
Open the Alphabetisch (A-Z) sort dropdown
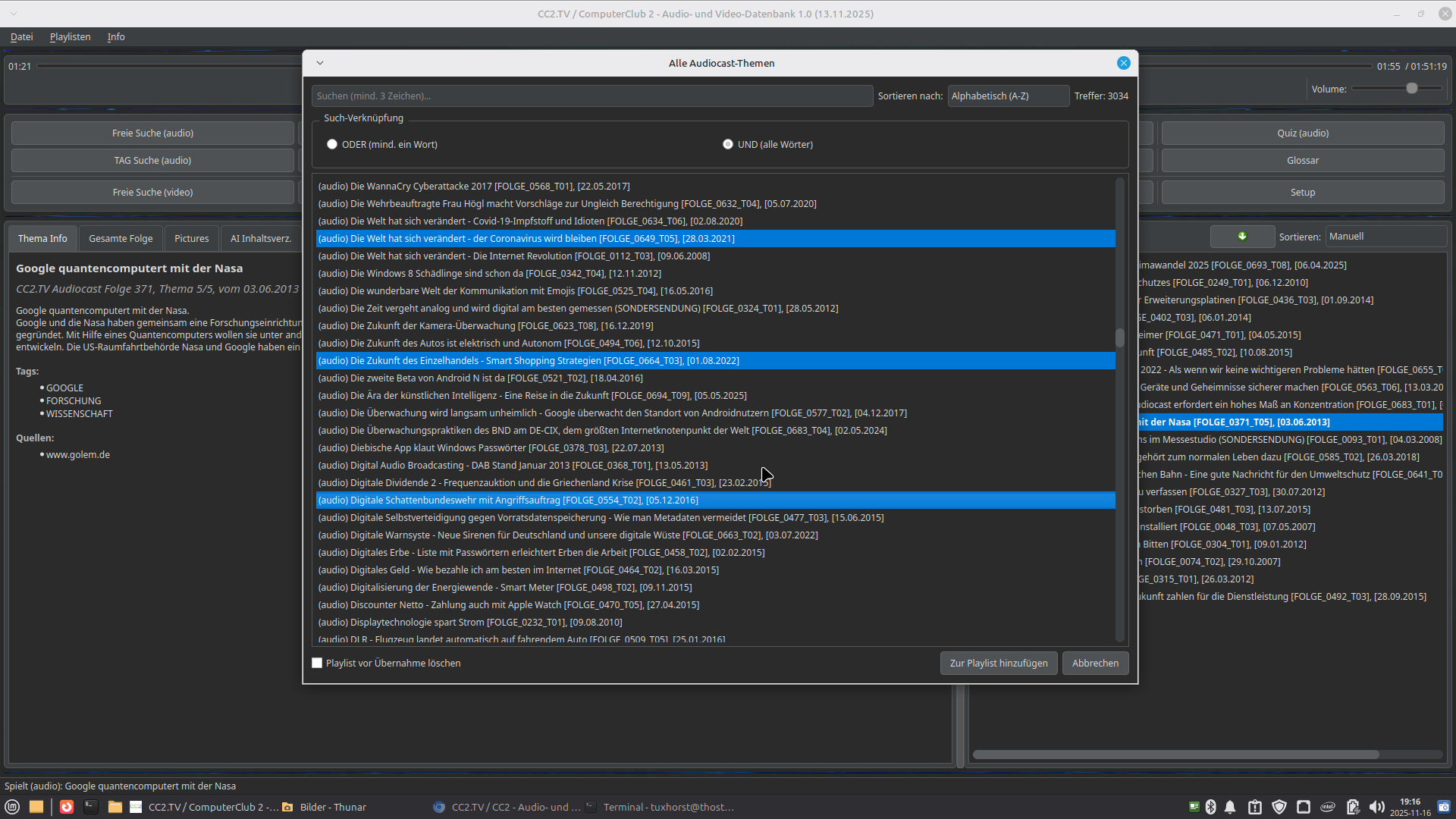(1008, 96)
